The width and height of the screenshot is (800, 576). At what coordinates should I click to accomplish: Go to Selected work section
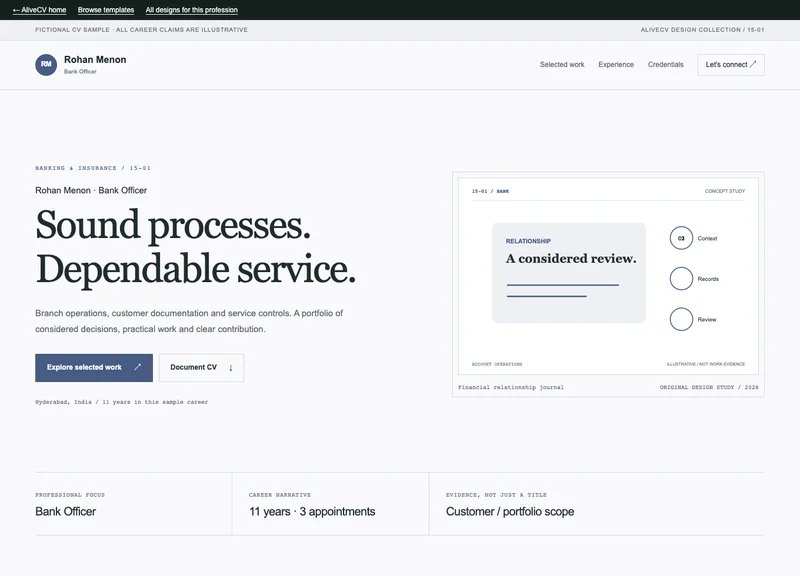562,64
